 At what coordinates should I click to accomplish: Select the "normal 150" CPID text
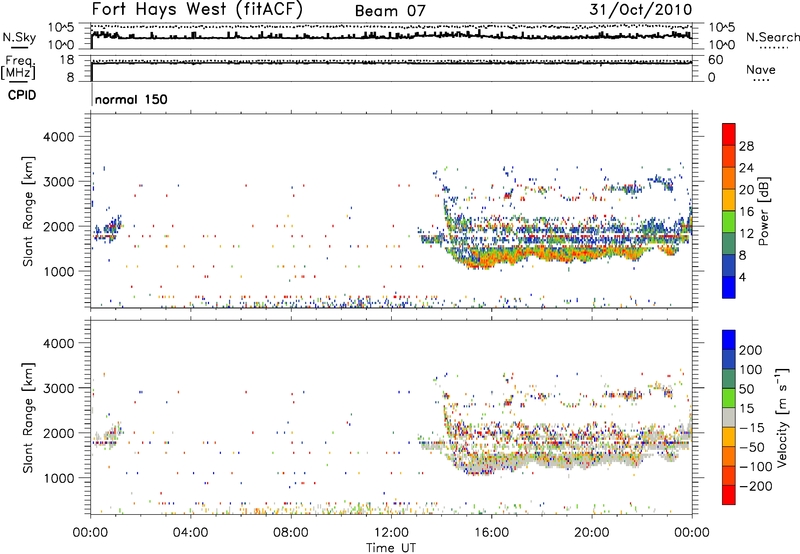pyautogui.click(x=131, y=99)
